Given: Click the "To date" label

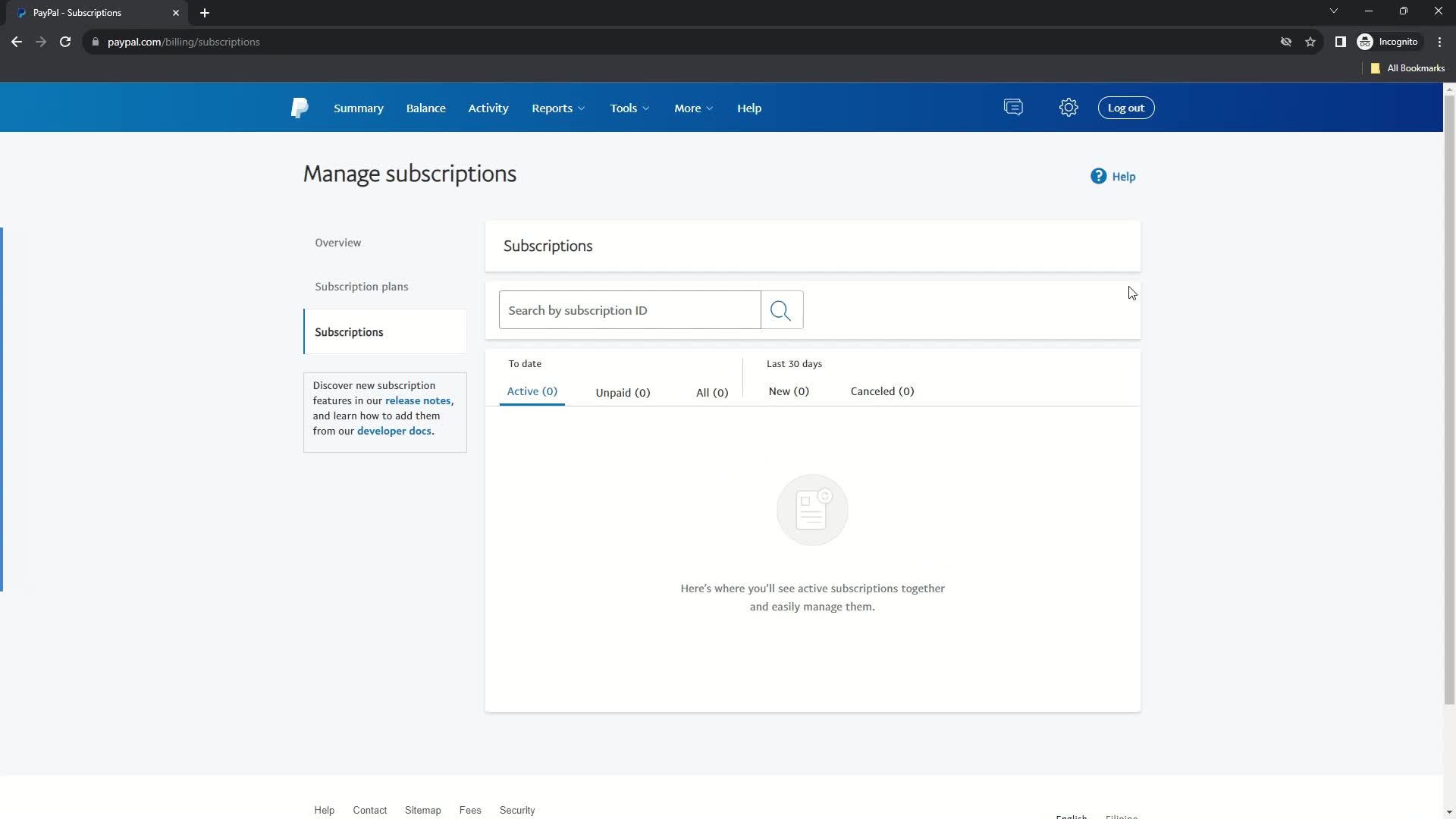Looking at the screenshot, I should pos(525,364).
